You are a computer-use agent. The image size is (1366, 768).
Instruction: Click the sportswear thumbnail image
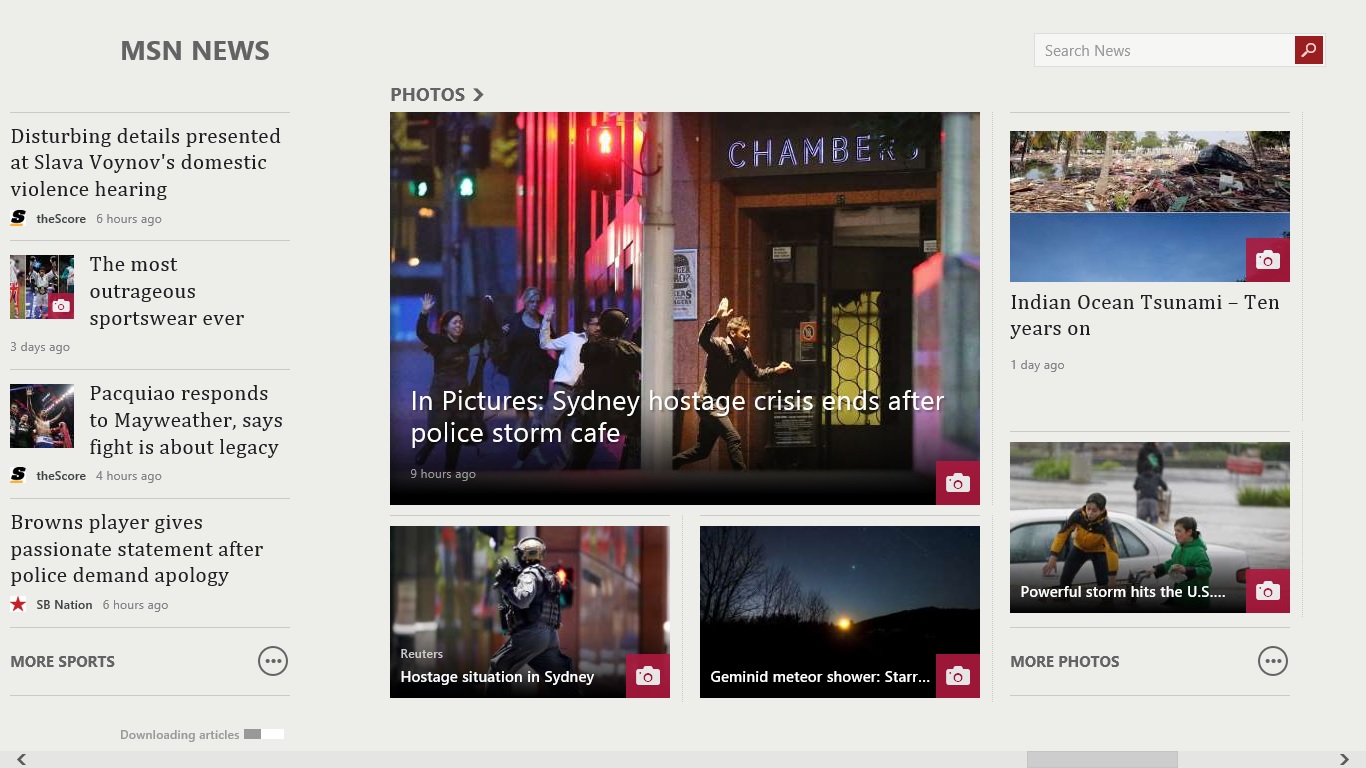(x=42, y=287)
